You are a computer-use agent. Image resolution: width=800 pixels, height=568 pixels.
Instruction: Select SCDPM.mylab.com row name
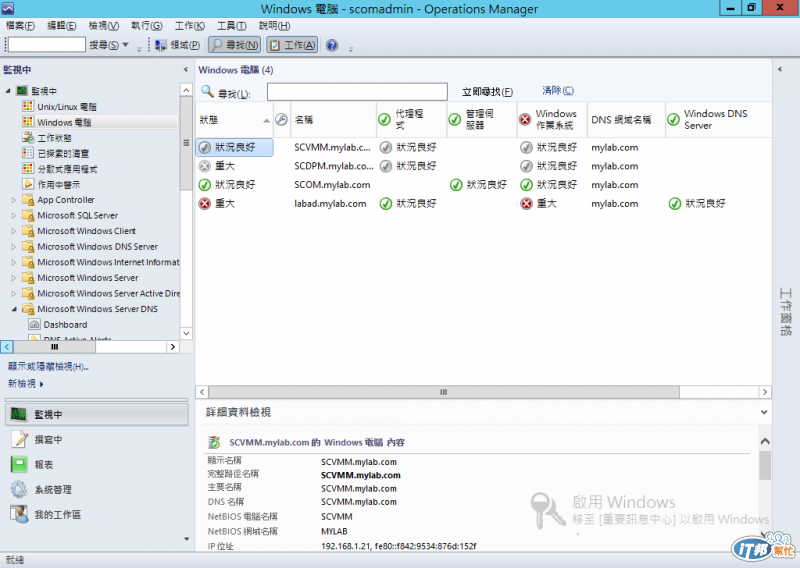tap(334, 166)
